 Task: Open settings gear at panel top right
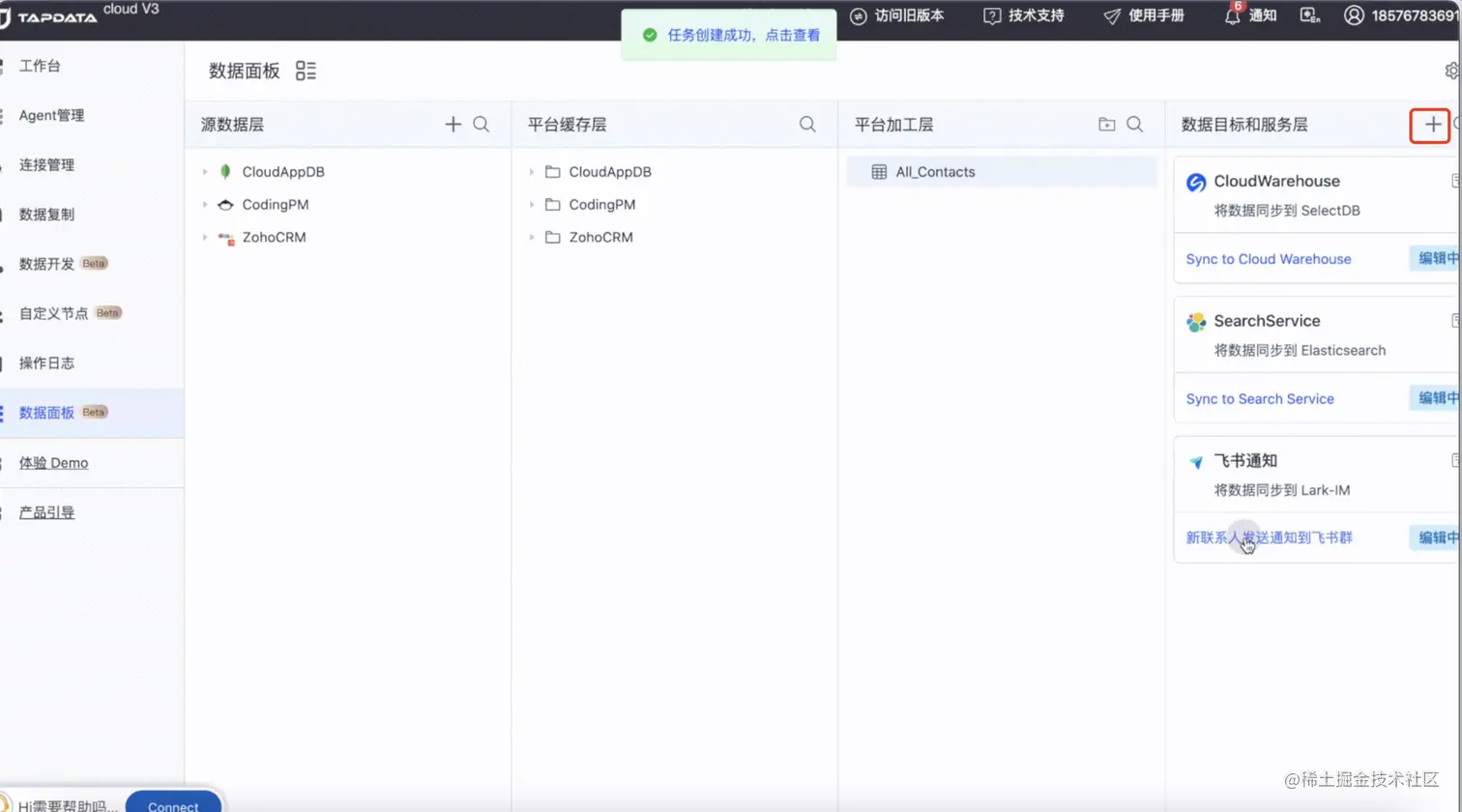pos(1452,71)
